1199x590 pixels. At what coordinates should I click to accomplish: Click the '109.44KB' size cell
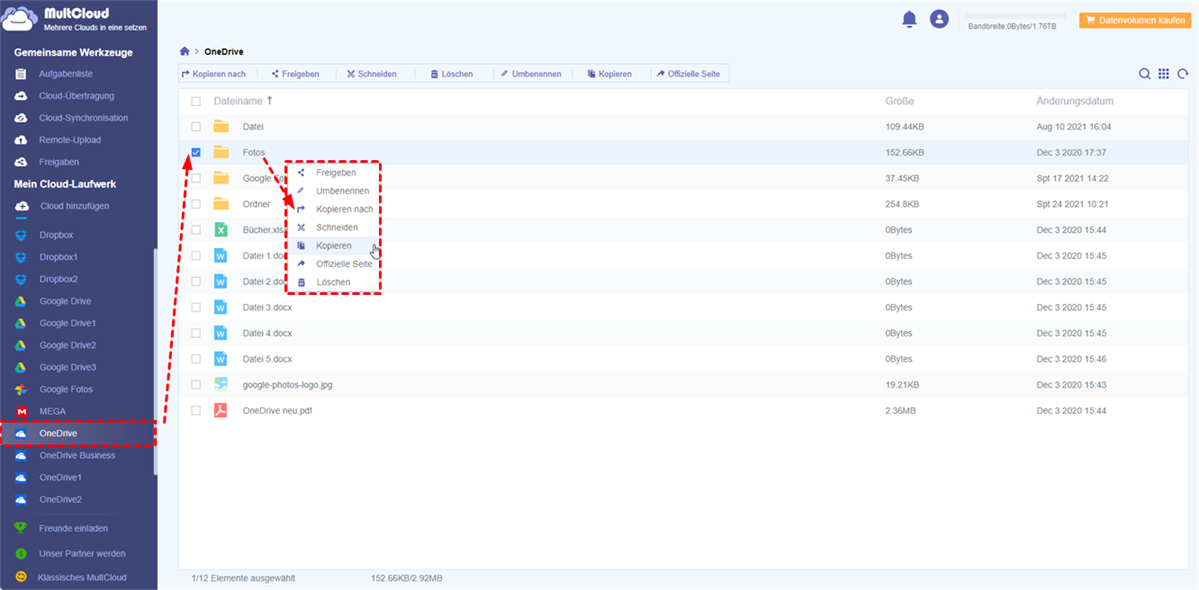(905, 126)
